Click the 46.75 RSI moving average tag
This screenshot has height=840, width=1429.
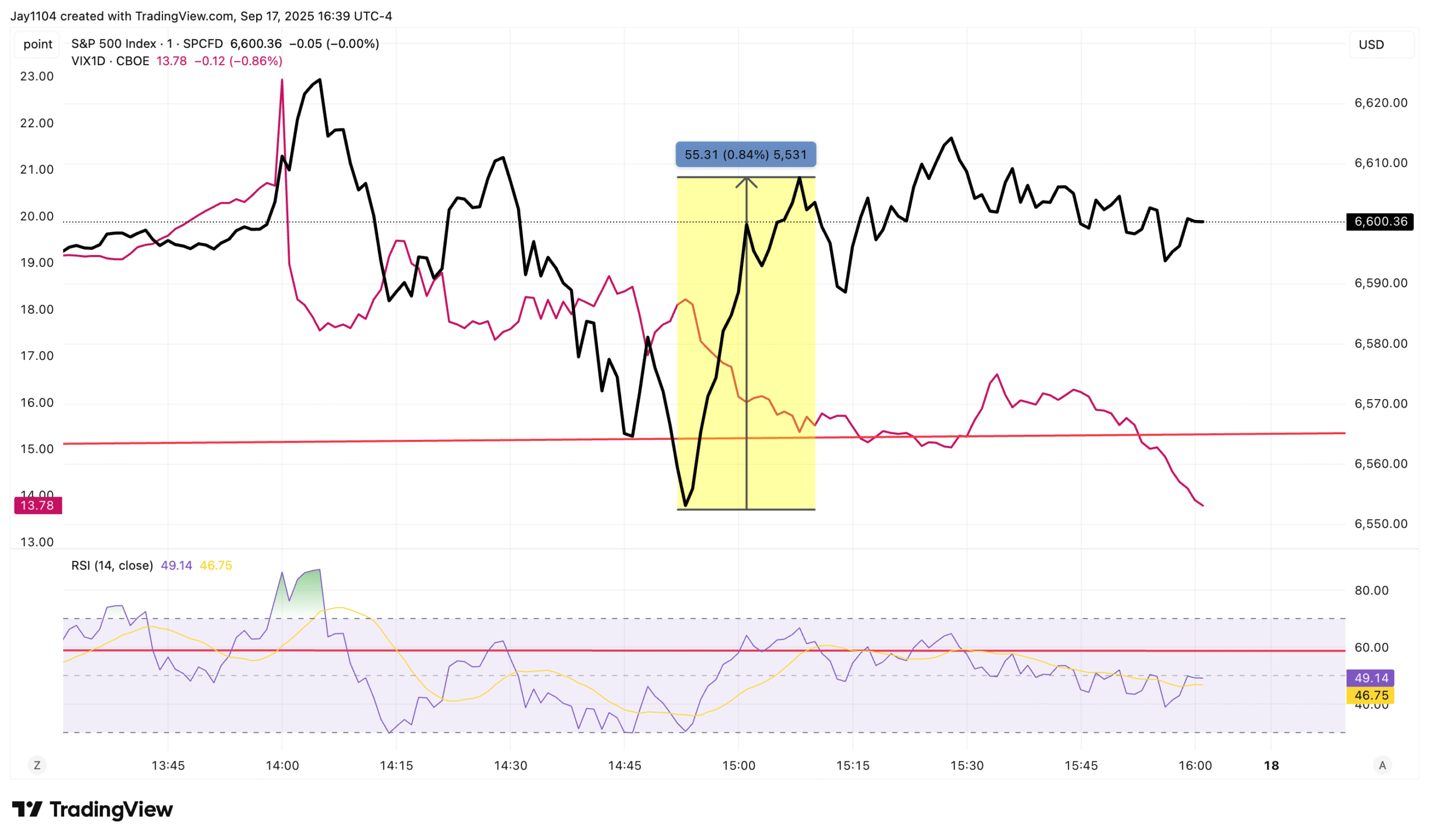pos(1370,695)
